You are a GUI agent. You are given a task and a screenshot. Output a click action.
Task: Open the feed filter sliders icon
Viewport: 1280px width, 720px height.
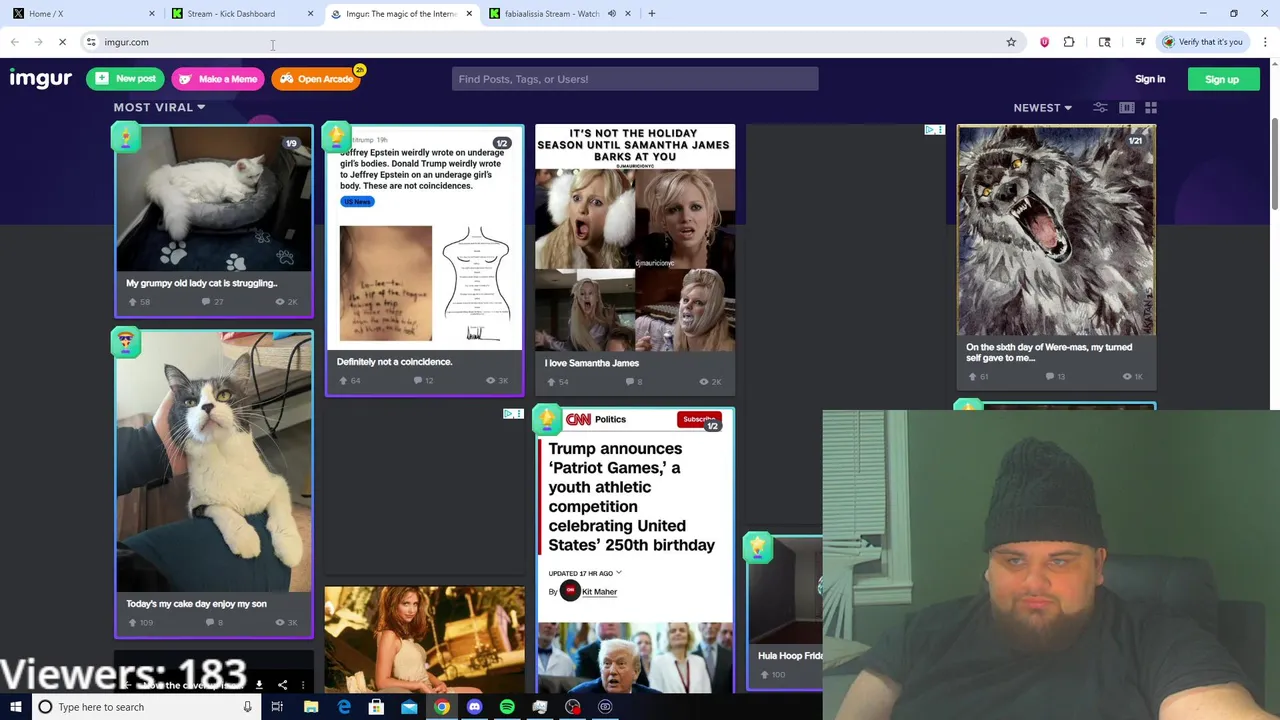point(1100,107)
